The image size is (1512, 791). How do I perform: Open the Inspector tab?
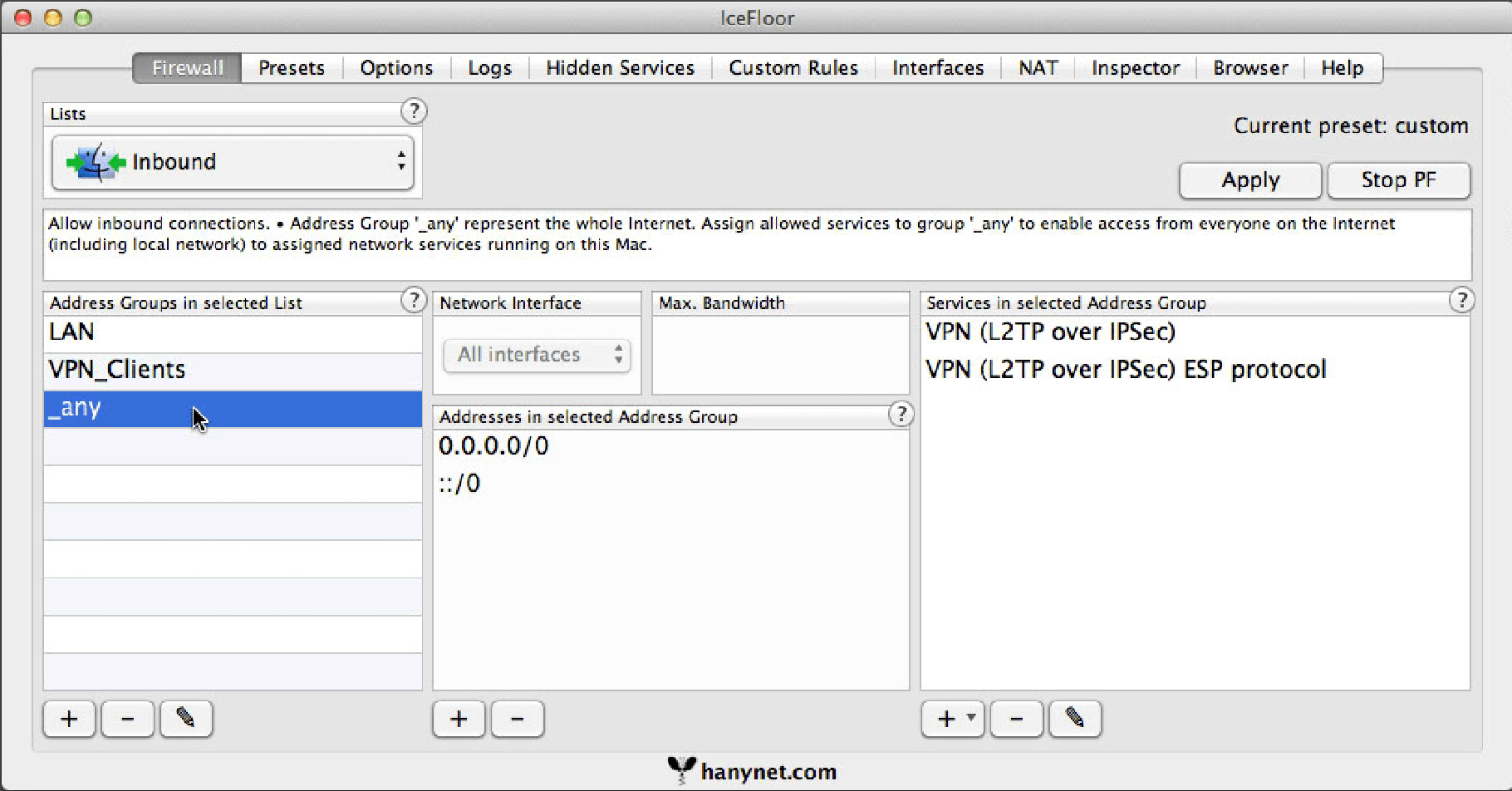click(1136, 67)
